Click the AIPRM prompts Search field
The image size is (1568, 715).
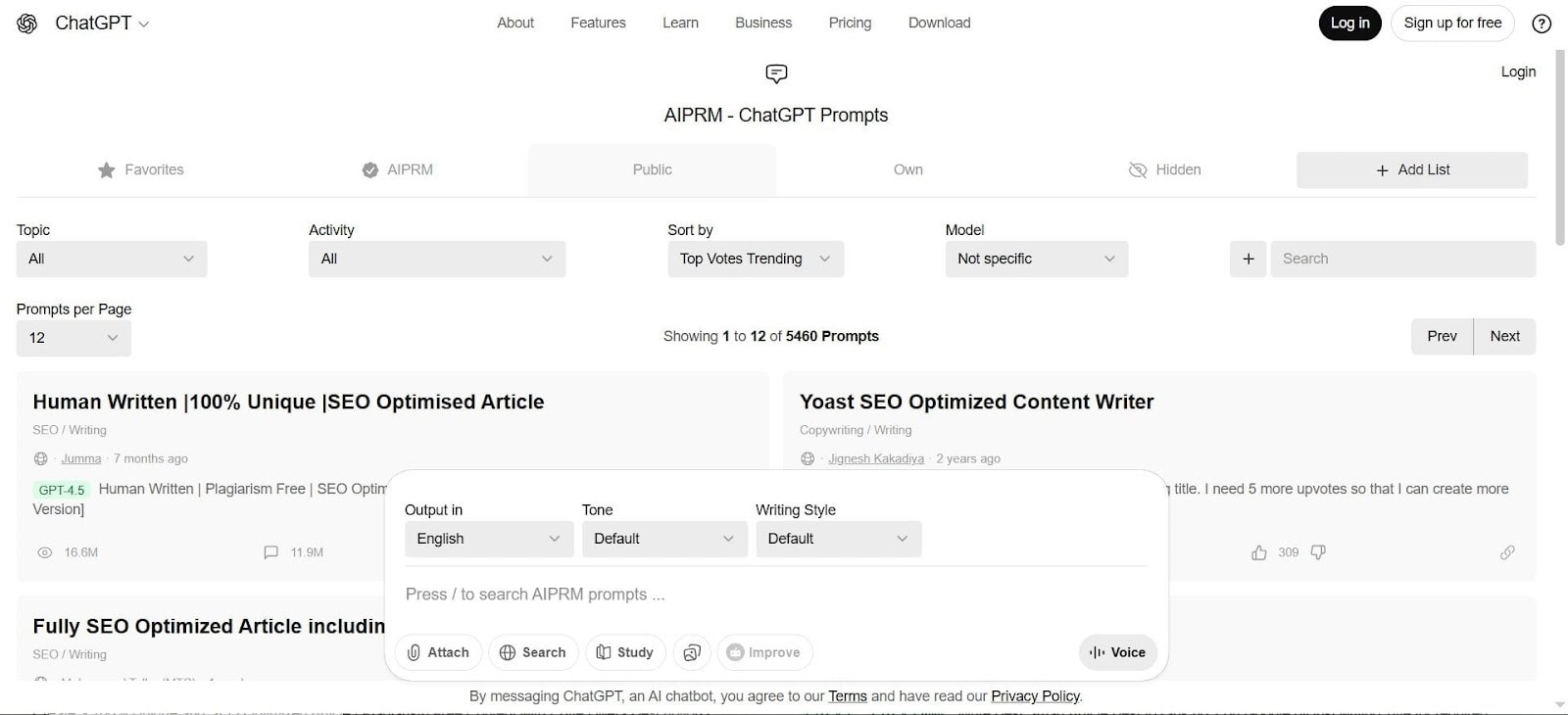coord(1403,259)
